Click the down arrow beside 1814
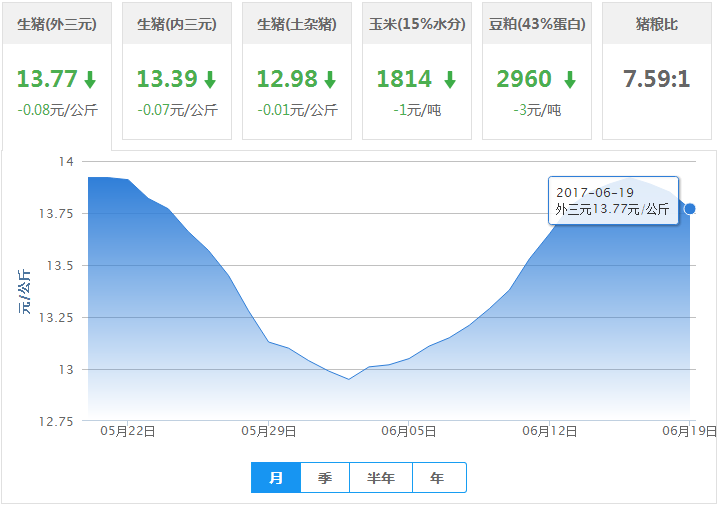The height and width of the screenshot is (509, 721). pos(450,80)
